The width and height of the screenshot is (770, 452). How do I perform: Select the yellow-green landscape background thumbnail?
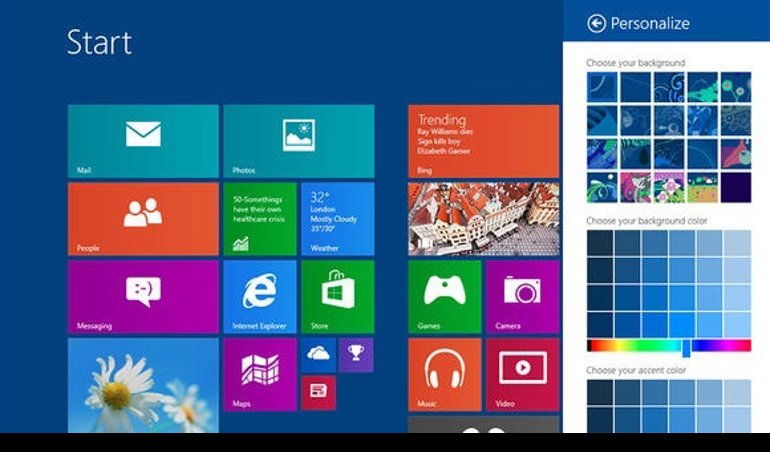point(702,187)
